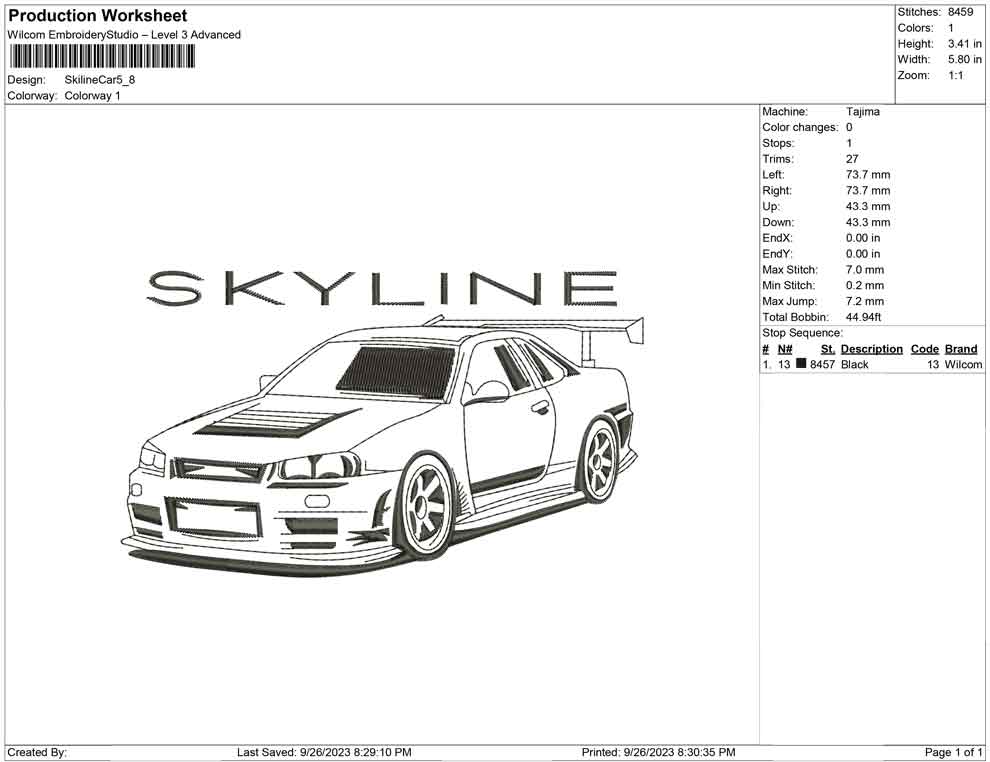This screenshot has height=762, width=990.
Task: Click the Color changes value 0
Action: click(849, 128)
